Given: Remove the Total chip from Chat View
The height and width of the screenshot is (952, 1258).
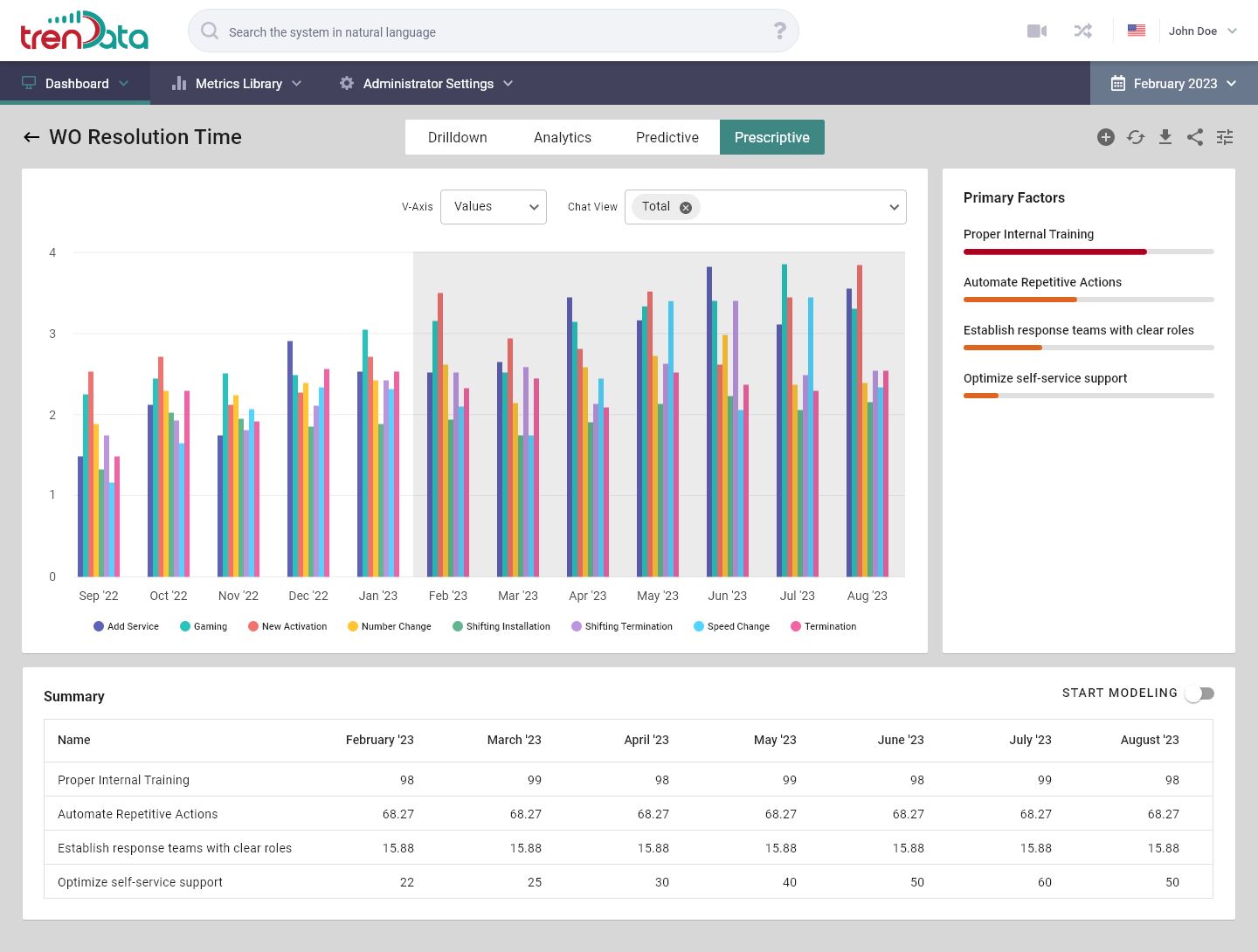Looking at the screenshot, I should coord(686,208).
